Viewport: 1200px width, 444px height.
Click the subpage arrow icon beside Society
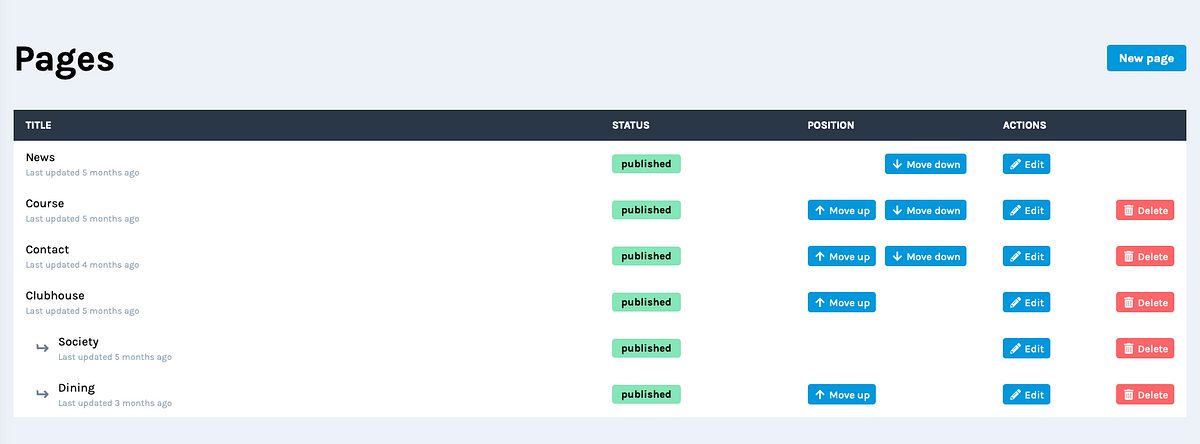42,348
